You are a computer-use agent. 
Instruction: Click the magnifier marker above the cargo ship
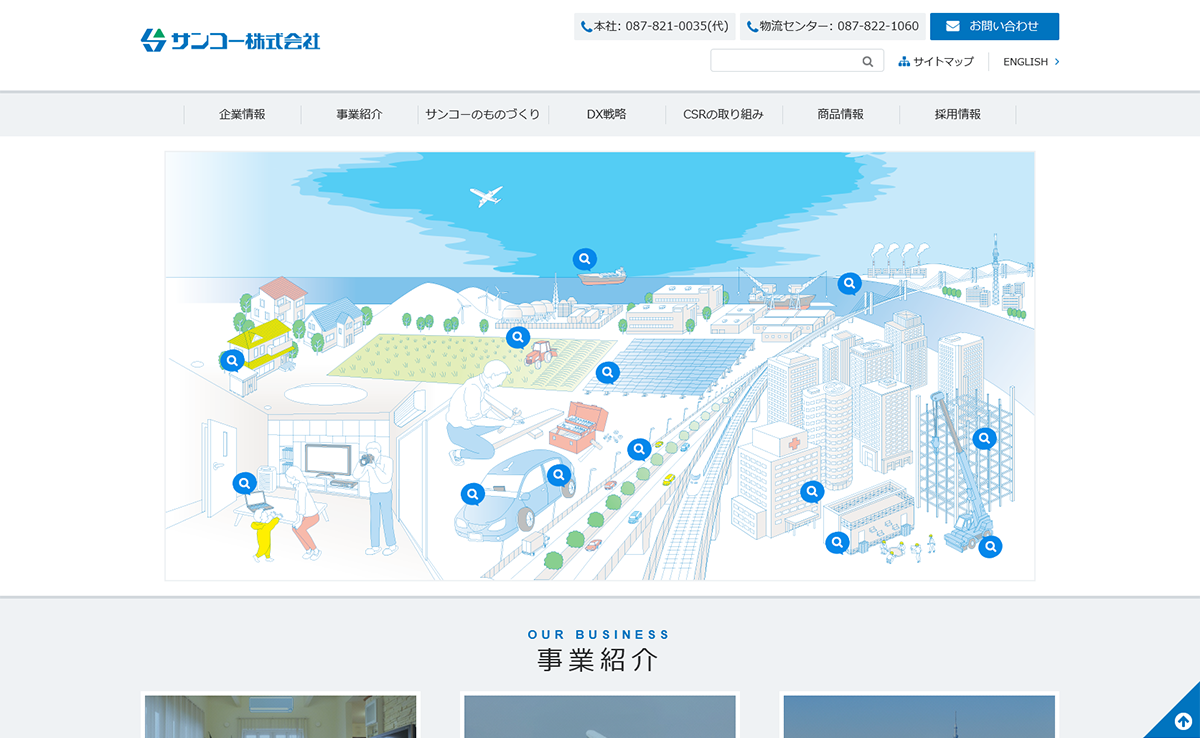(584, 259)
